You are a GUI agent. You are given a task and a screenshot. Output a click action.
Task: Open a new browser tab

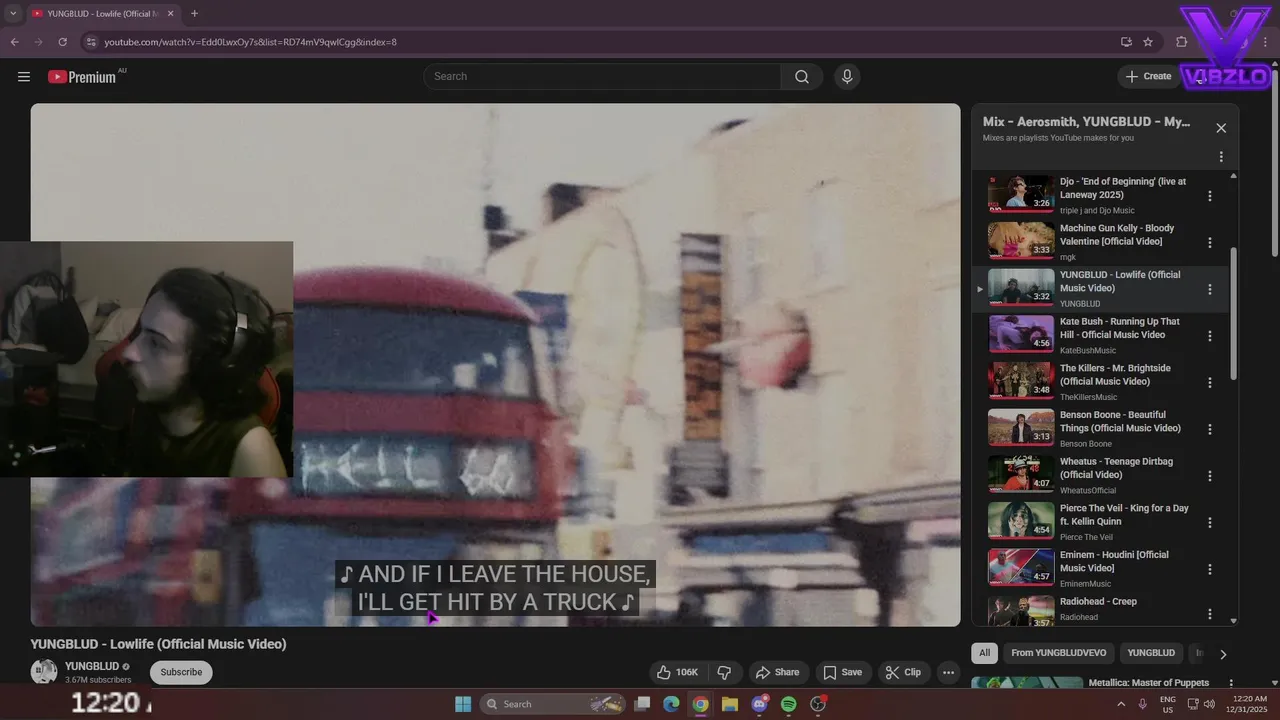coord(194,14)
